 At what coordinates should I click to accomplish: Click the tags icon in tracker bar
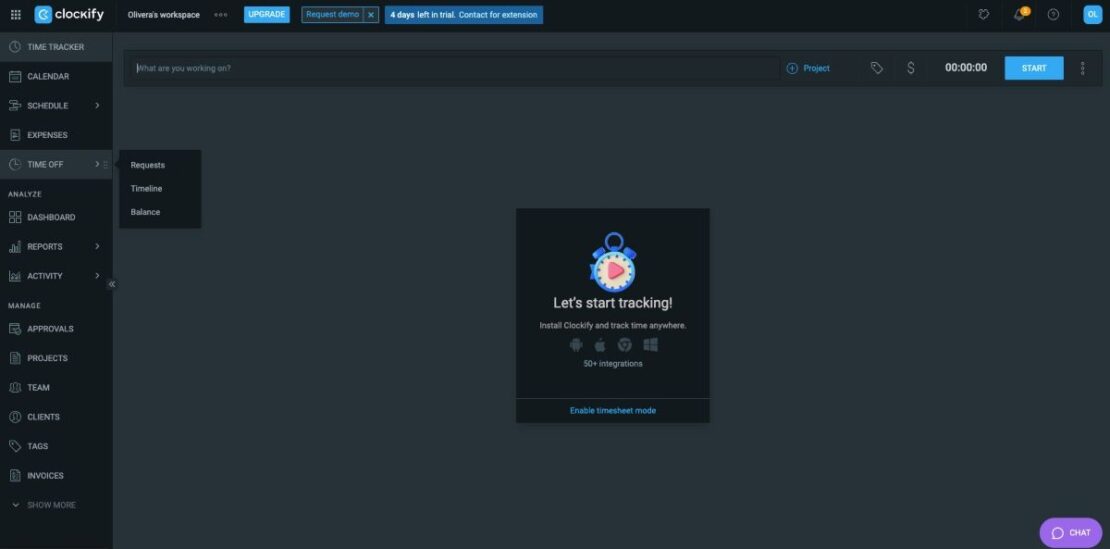click(877, 68)
